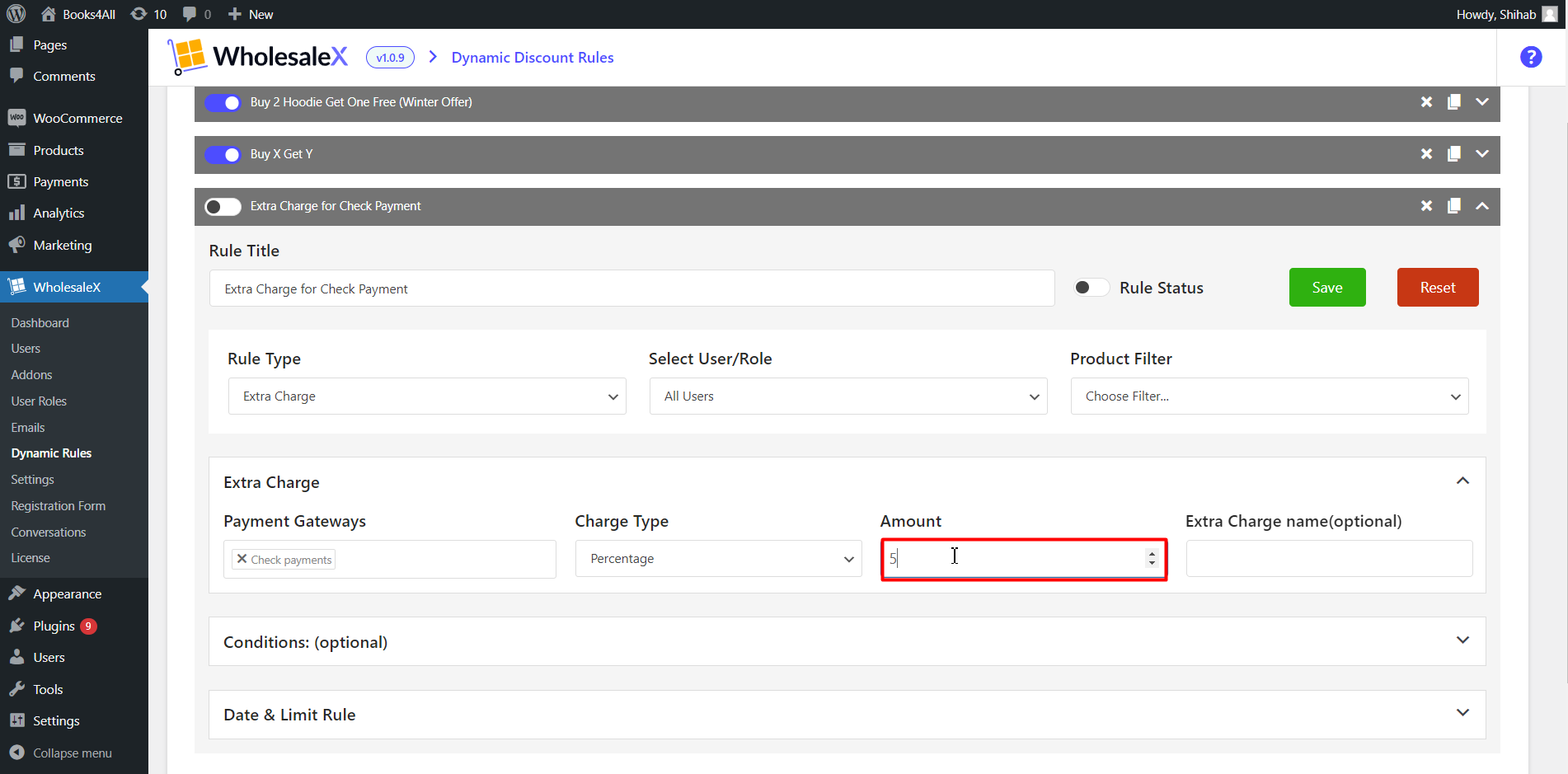1568x774 pixels.
Task: Expand the Conditions (optional) section
Action: (x=1462, y=640)
